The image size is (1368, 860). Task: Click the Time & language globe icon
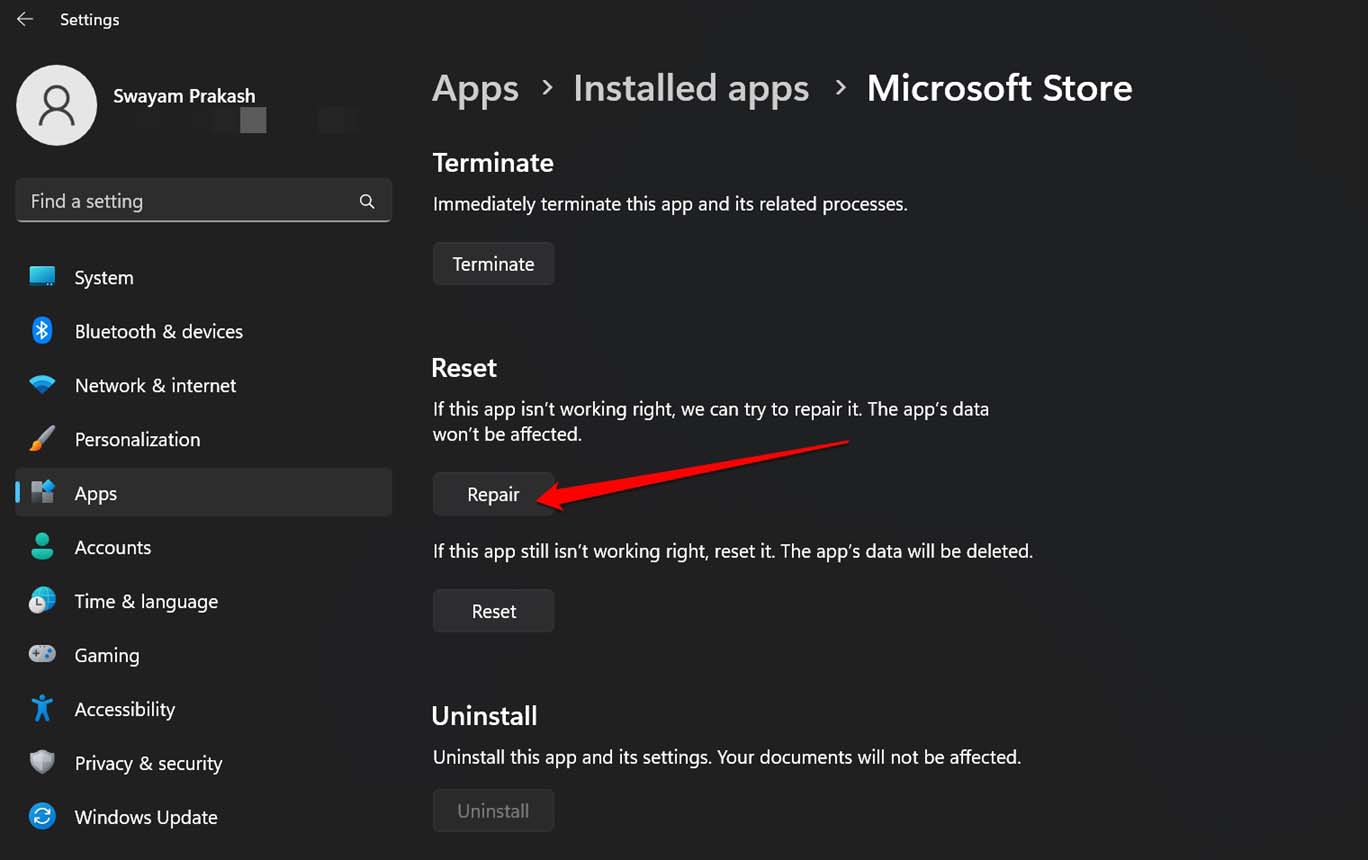tap(42, 601)
